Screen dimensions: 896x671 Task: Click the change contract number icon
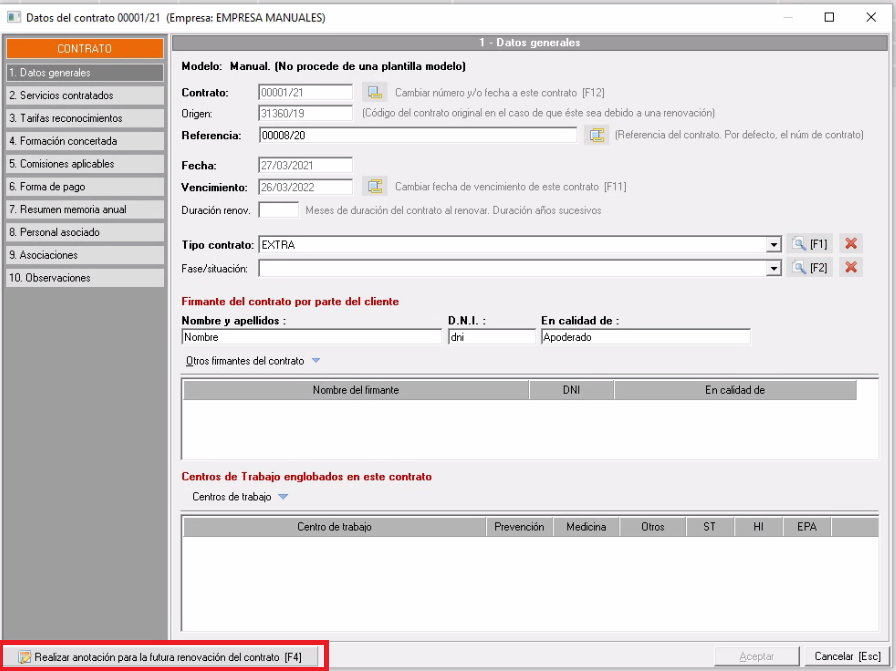coord(374,92)
